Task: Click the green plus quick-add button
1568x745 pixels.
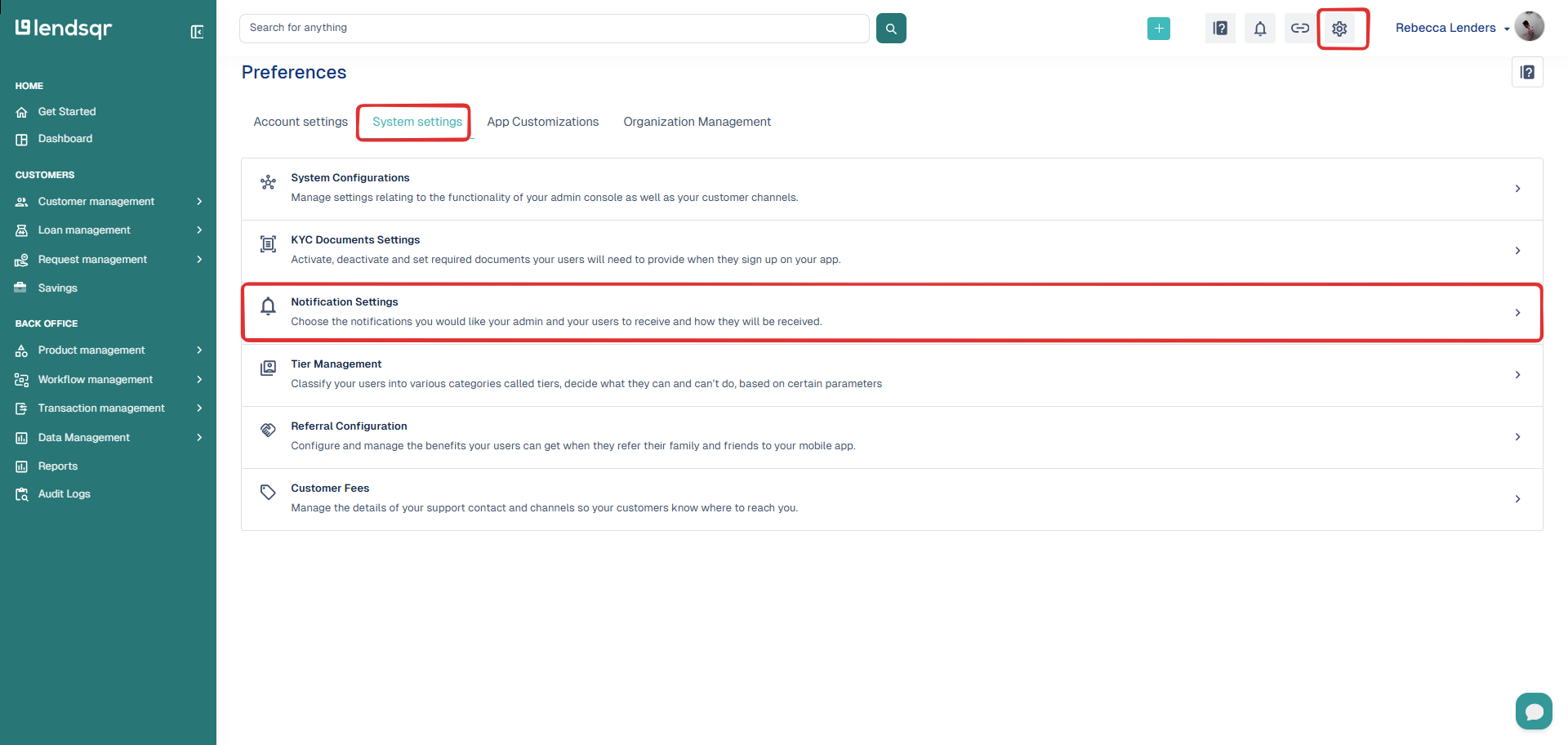Action: 1158,29
